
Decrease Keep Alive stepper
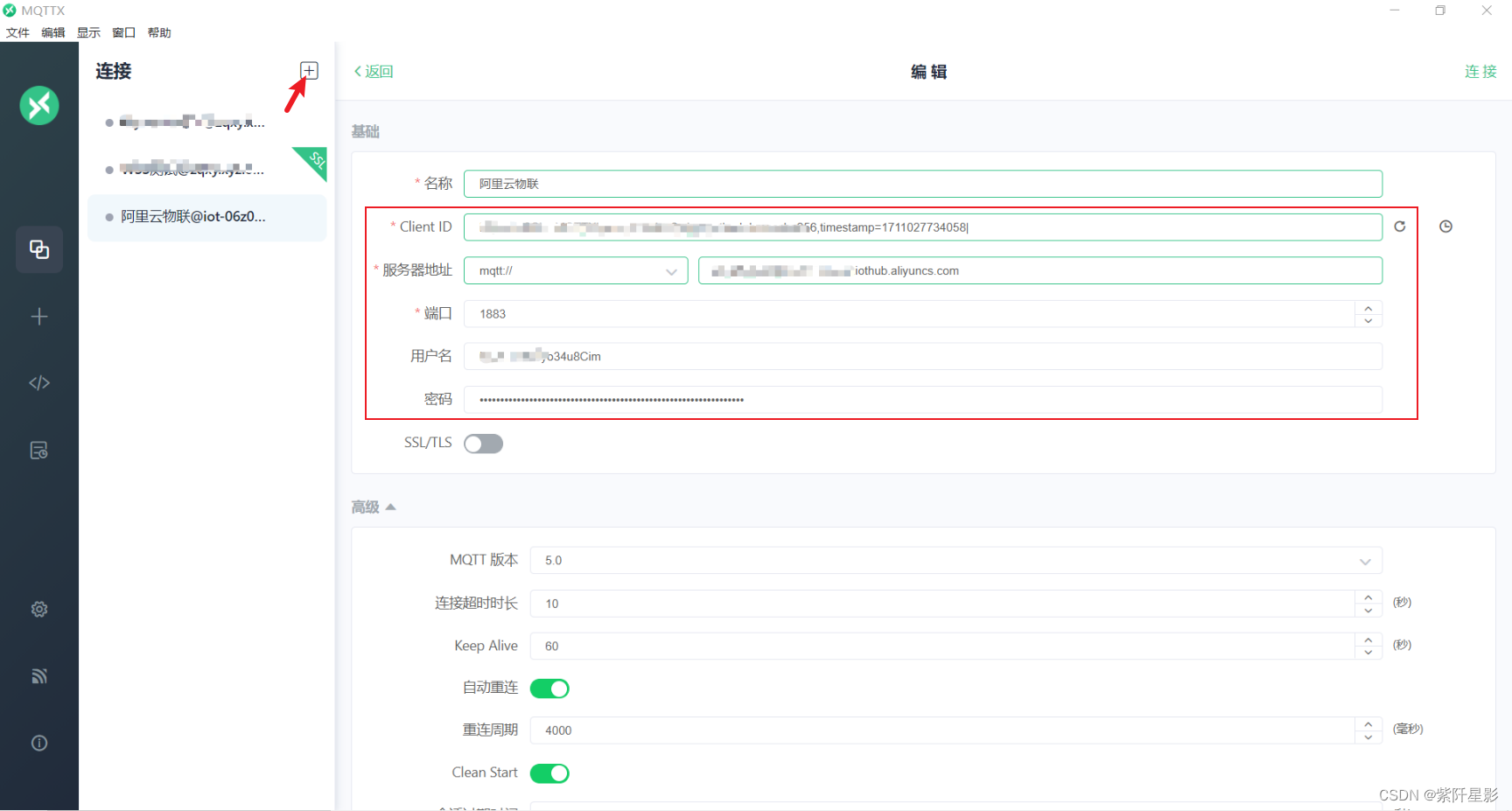(1368, 653)
